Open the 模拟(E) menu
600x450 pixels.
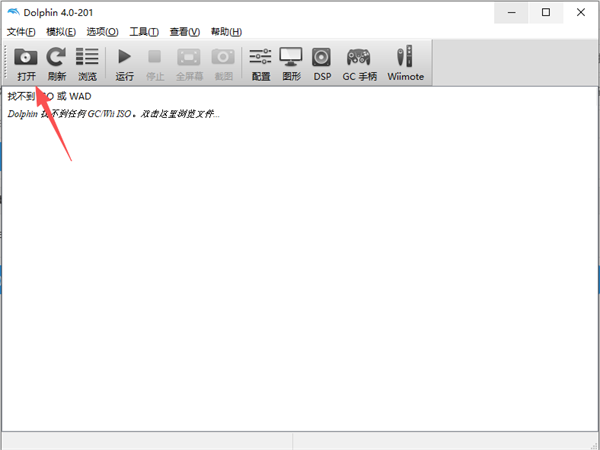(61, 32)
